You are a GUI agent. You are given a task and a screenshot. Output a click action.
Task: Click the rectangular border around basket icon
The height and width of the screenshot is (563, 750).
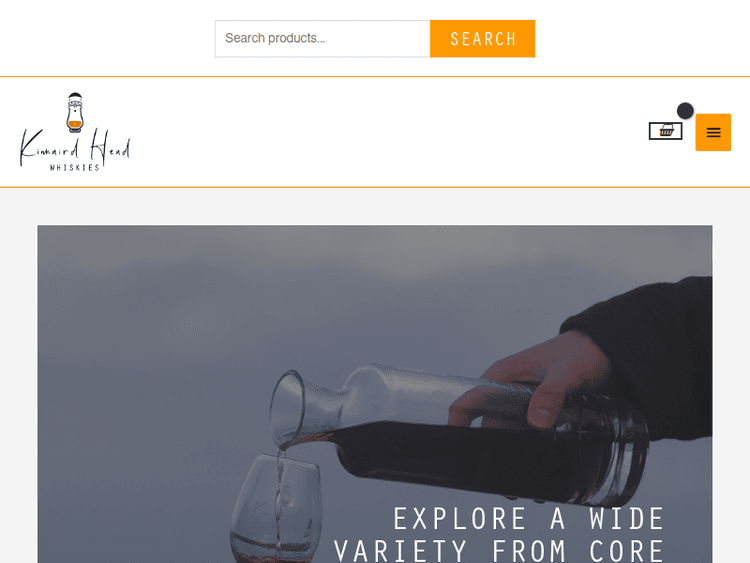[665, 131]
